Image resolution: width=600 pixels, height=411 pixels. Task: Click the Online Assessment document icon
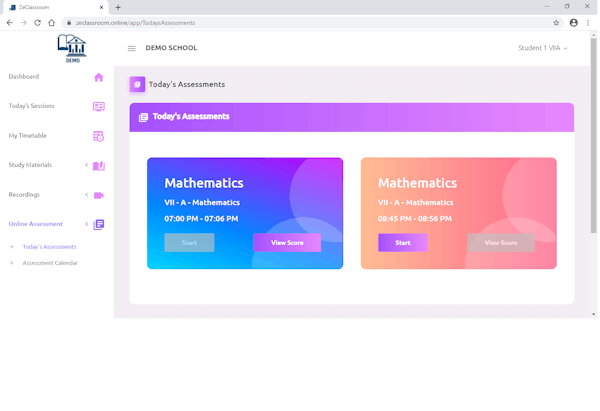(99, 225)
